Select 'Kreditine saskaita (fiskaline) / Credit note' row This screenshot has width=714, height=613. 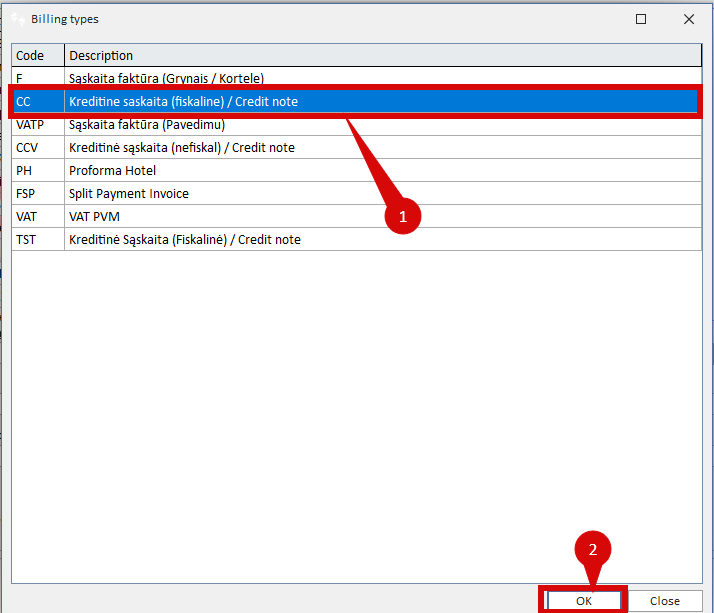point(357,101)
